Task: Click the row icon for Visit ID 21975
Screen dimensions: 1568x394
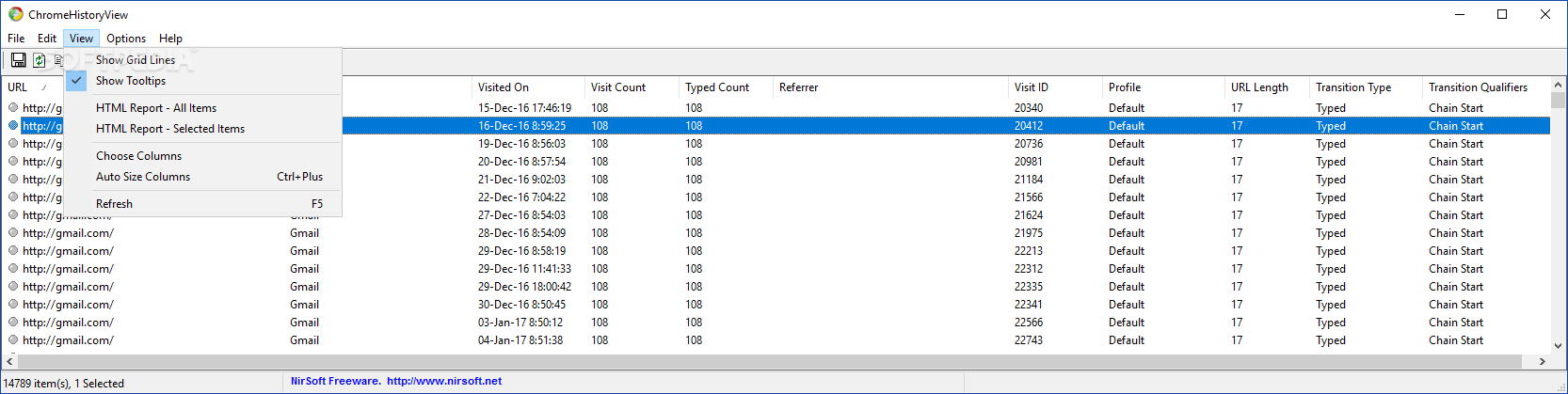Action: 13,232
